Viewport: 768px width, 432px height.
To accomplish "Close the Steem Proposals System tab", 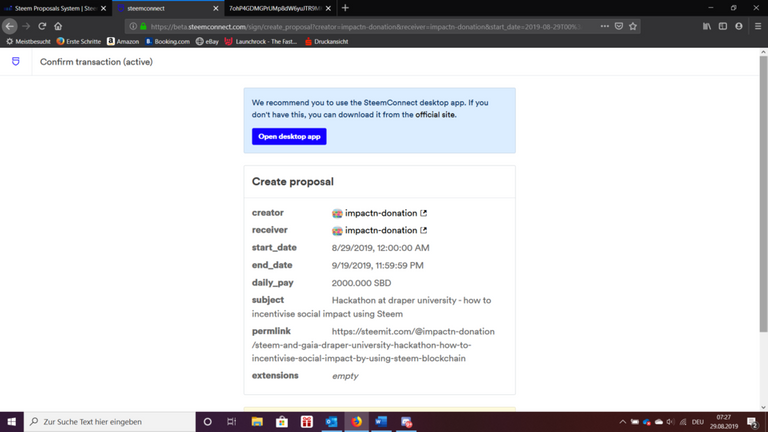I will 103,8.
